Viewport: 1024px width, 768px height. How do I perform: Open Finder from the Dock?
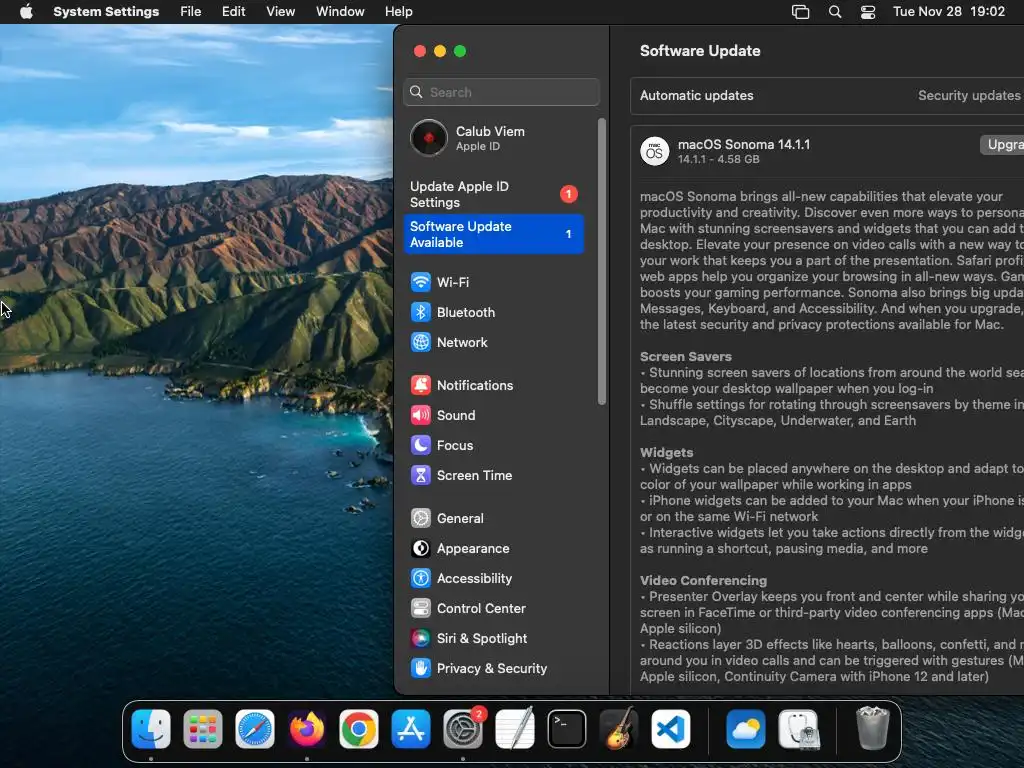pos(151,729)
